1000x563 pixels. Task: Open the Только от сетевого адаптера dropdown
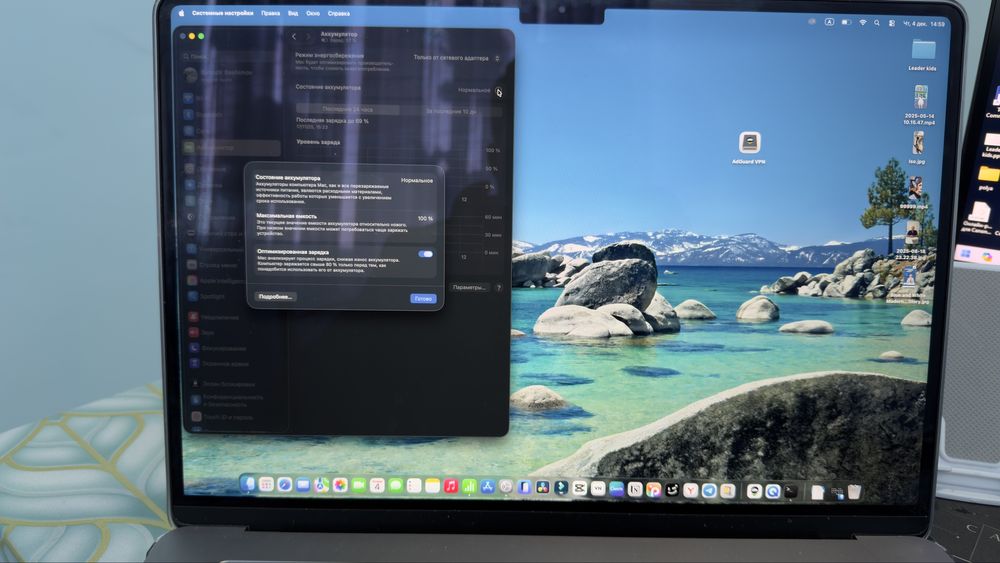click(x=456, y=58)
